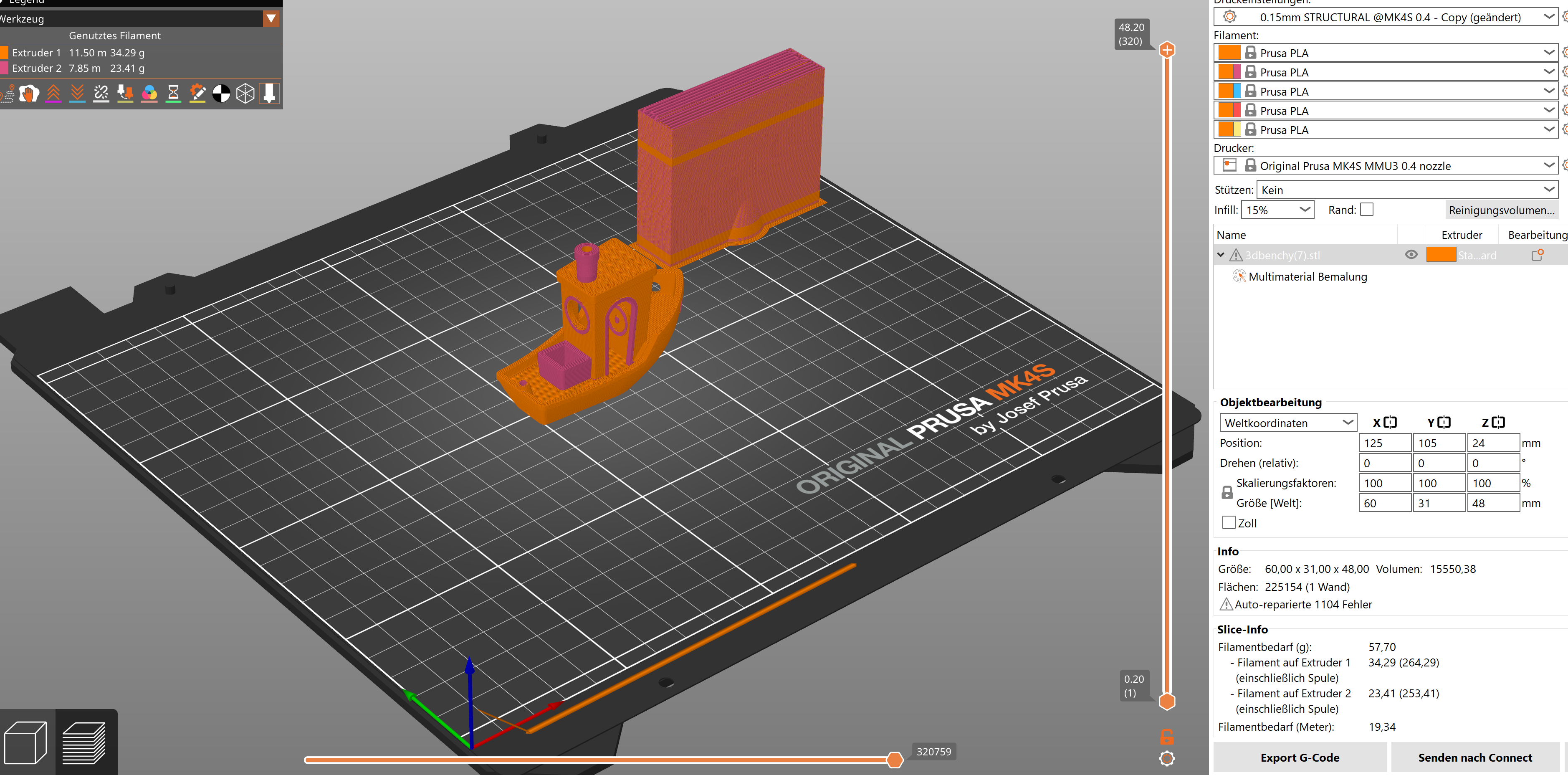Open layer slider settings gear icon
The height and width of the screenshot is (775, 1568).
tap(1167, 759)
